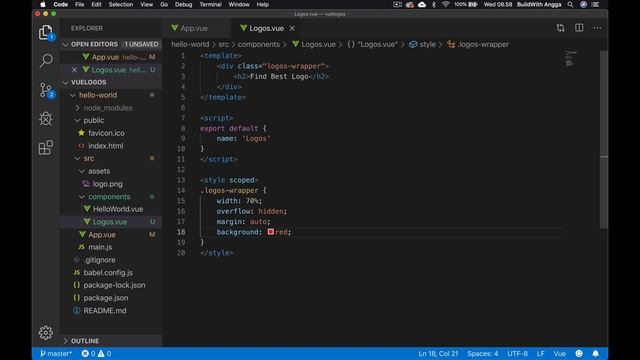
Task: Open the Apple menu
Action: [43, 4]
